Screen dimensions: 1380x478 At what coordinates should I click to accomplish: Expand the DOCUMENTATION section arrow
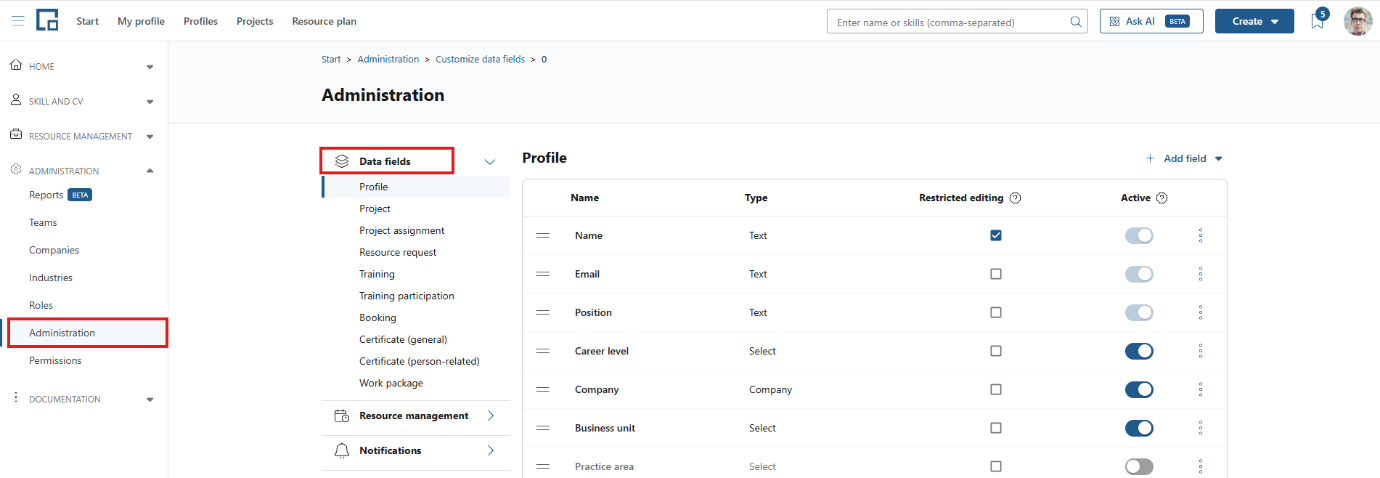coord(150,399)
